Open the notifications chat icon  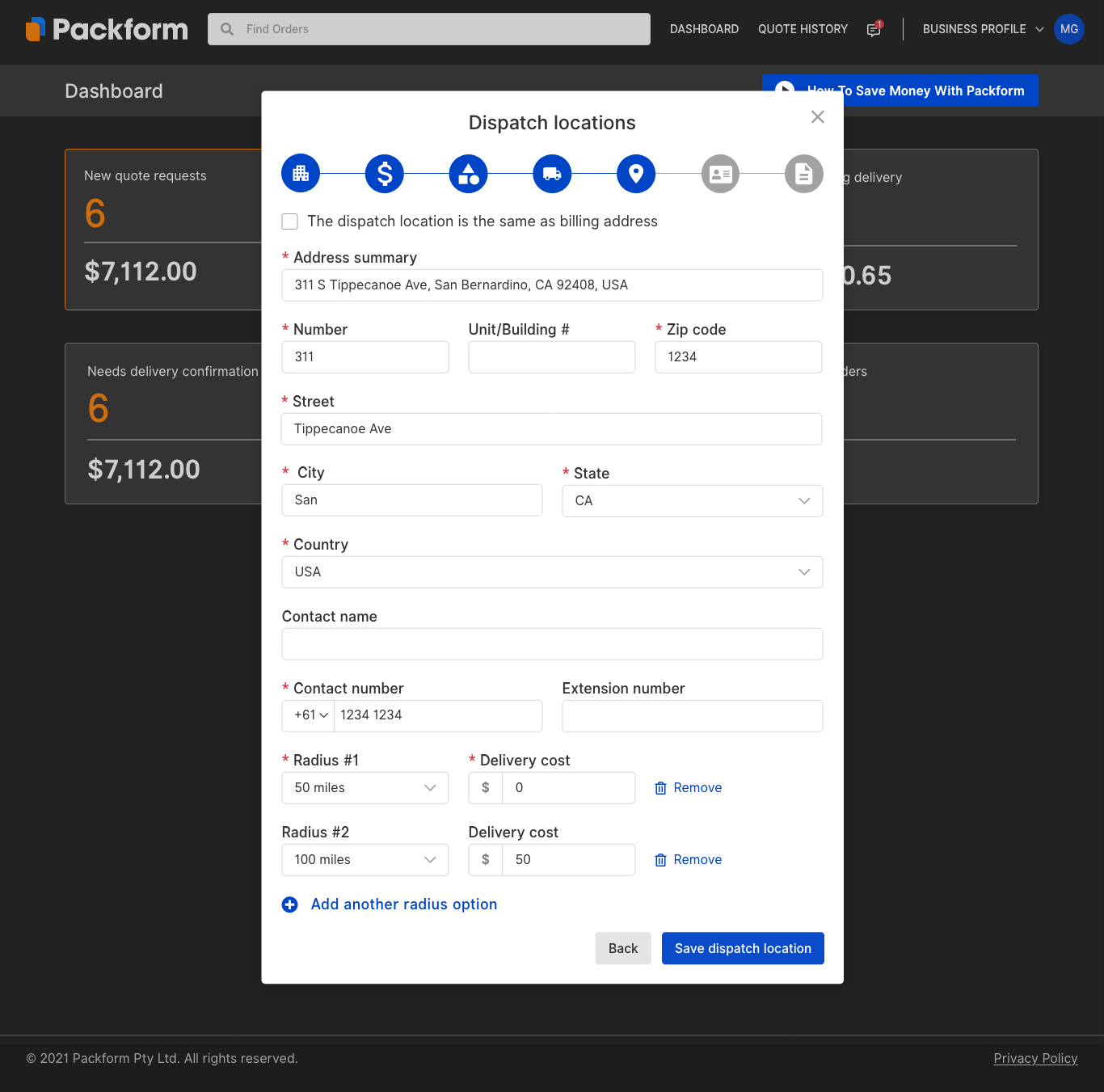[874, 29]
